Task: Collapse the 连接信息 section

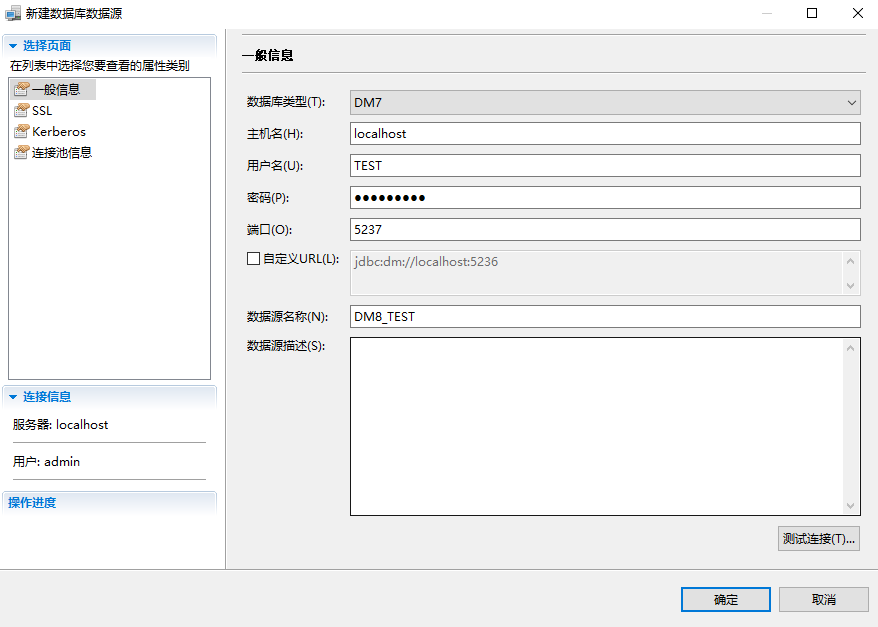Action: point(13,397)
